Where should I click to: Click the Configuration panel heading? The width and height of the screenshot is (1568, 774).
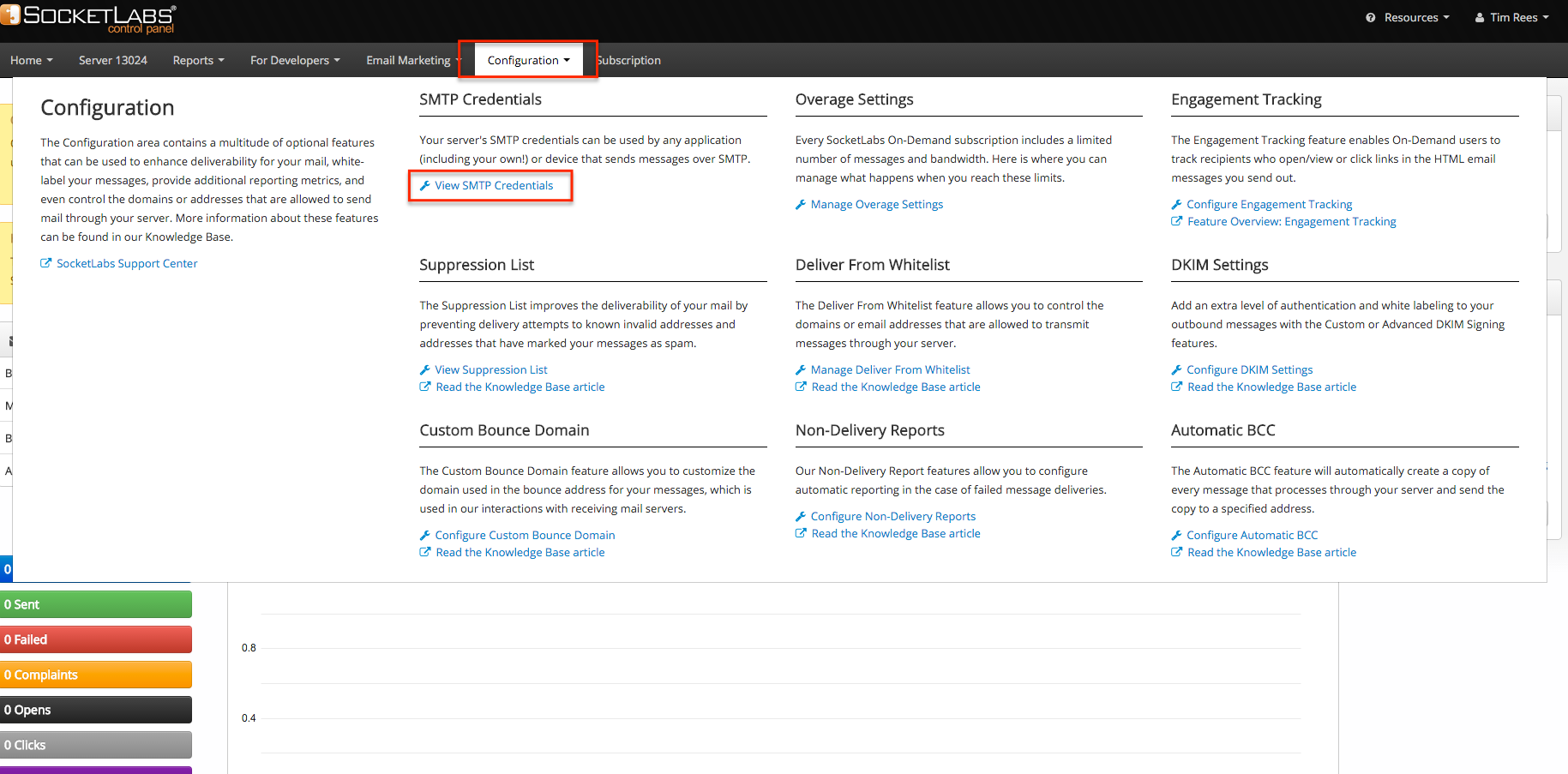(107, 107)
